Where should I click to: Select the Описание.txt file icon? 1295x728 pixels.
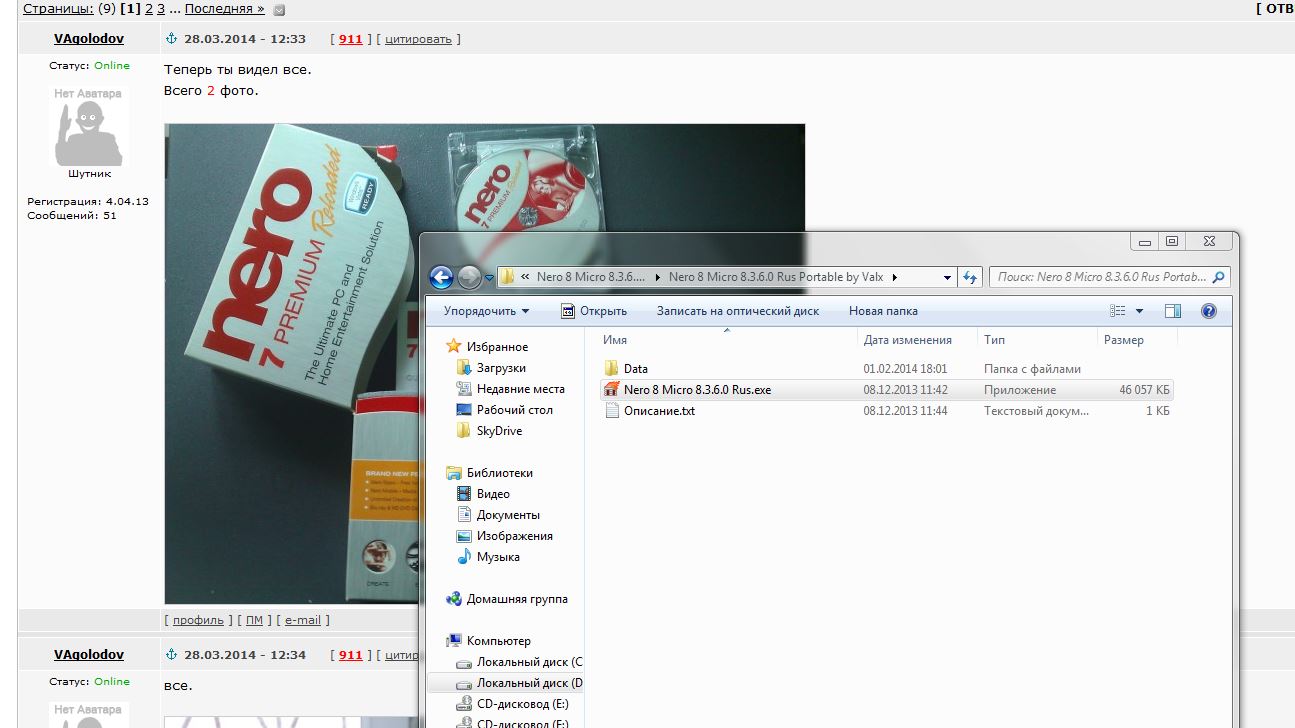pyautogui.click(x=611, y=411)
